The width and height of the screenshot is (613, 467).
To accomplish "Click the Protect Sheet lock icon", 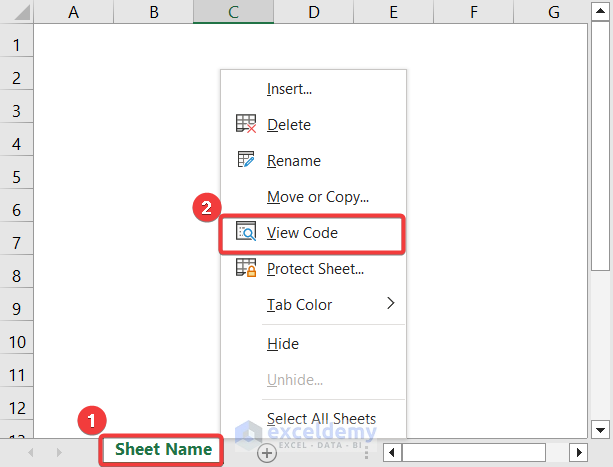I will [x=246, y=268].
